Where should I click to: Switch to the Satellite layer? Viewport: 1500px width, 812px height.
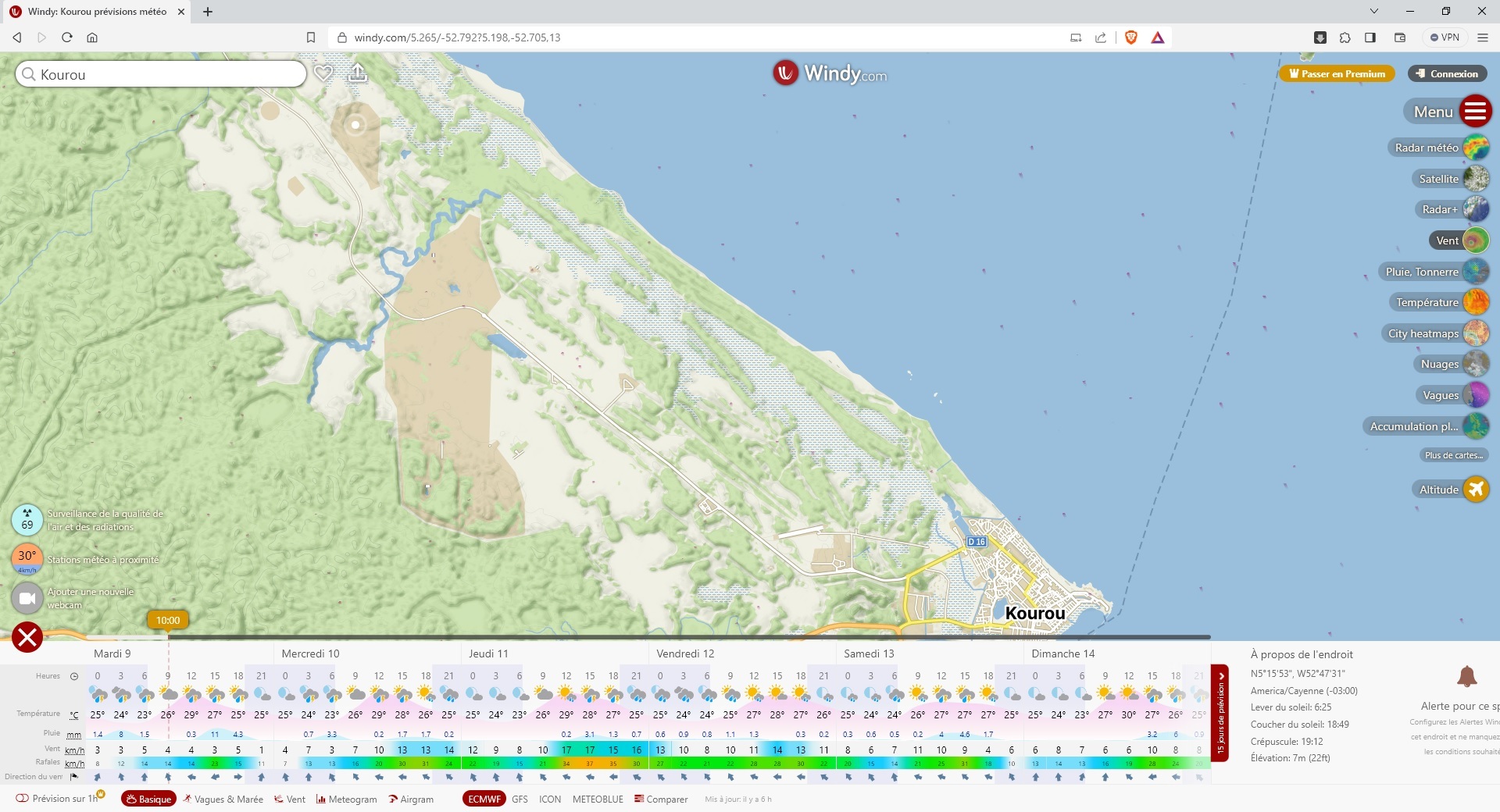coord(1451,179)
